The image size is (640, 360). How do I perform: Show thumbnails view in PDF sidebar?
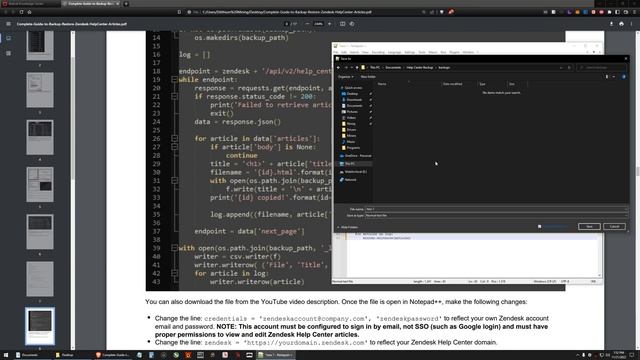pos(9,38)
